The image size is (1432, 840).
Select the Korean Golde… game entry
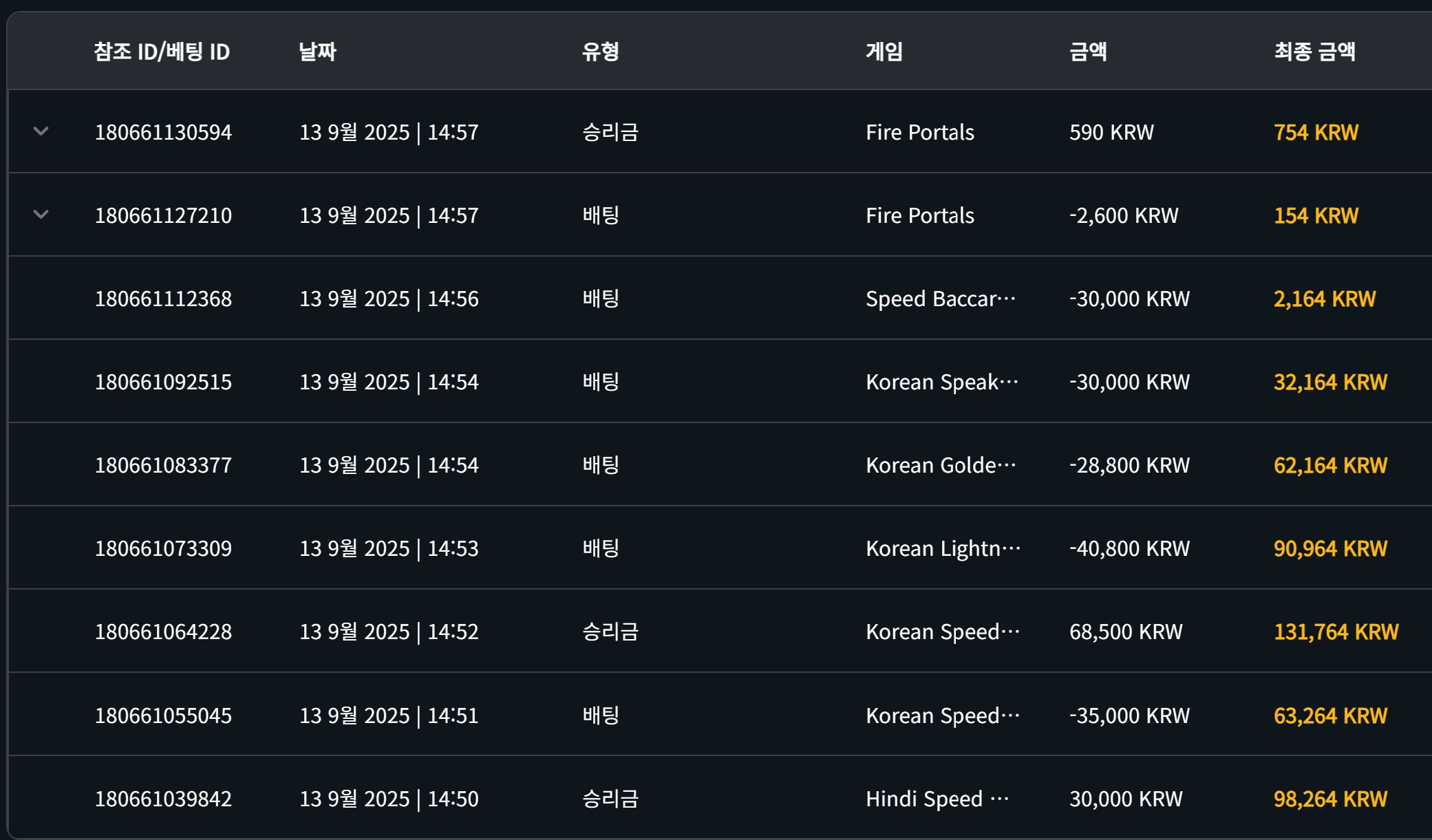[x=941, y=465]
